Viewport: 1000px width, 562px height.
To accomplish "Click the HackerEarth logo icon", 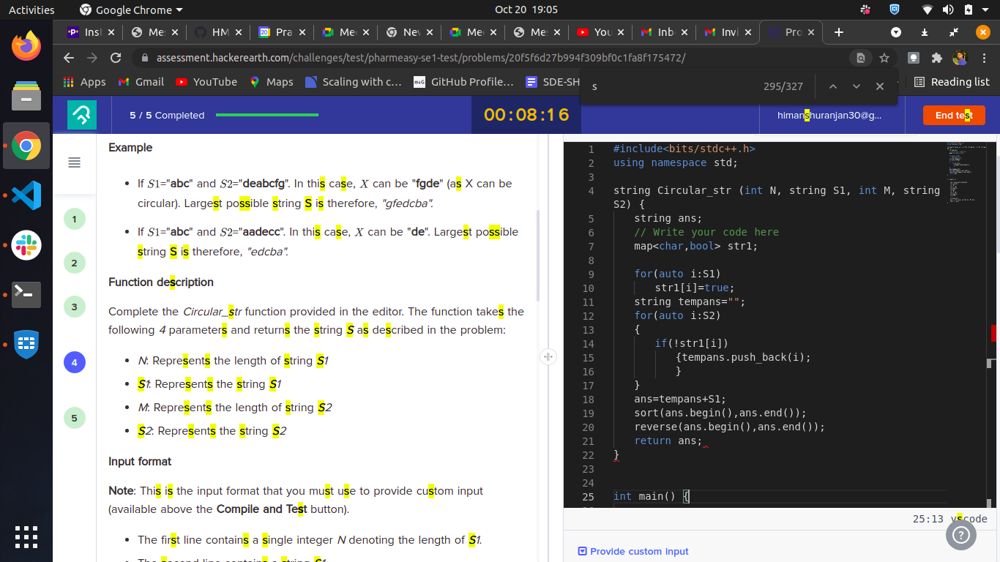I will click(82, 115).
